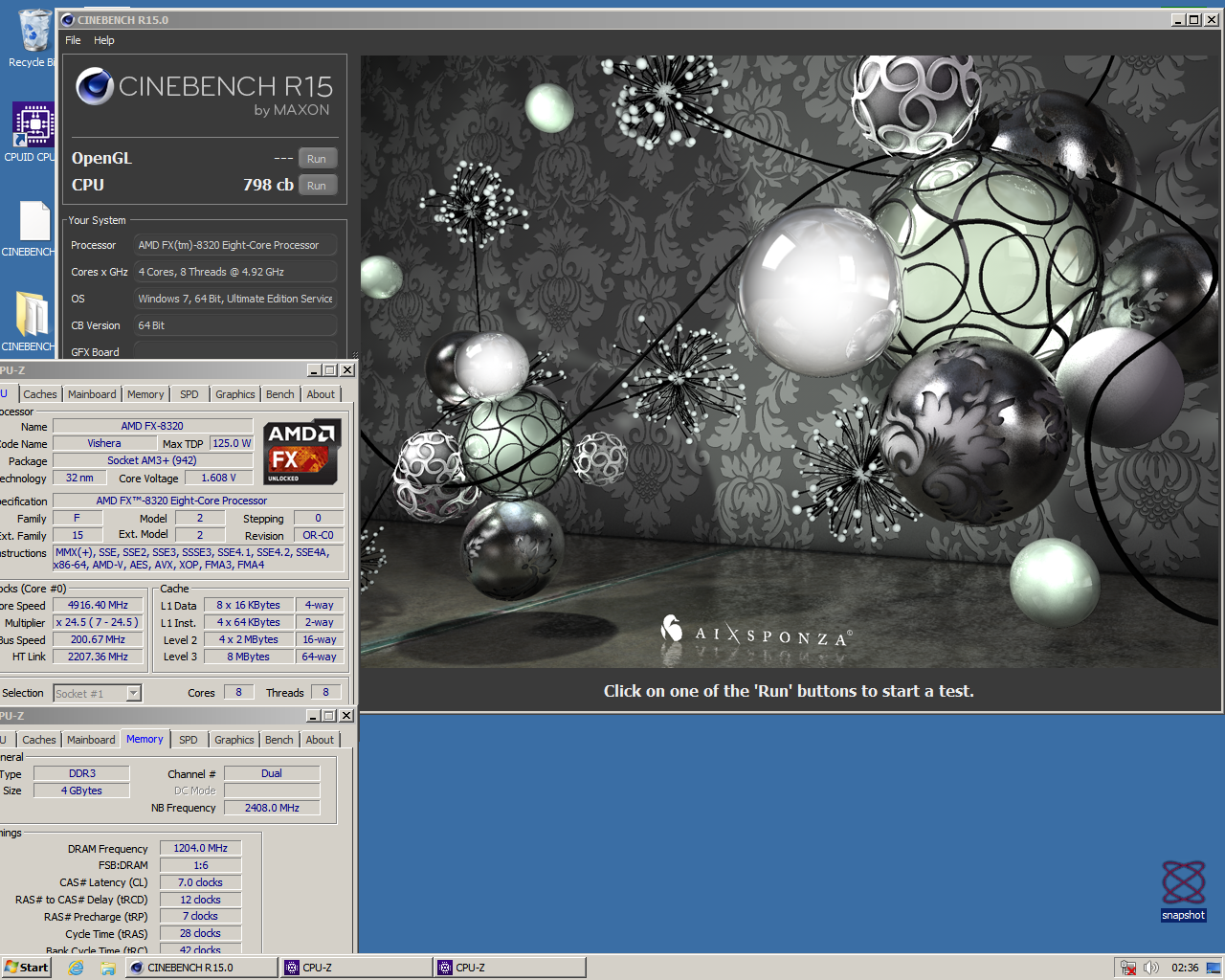Open Graphics tab in the upper CPU-Z window
The width and height of the screenshot is (1225, 980).
pos(235,394)
